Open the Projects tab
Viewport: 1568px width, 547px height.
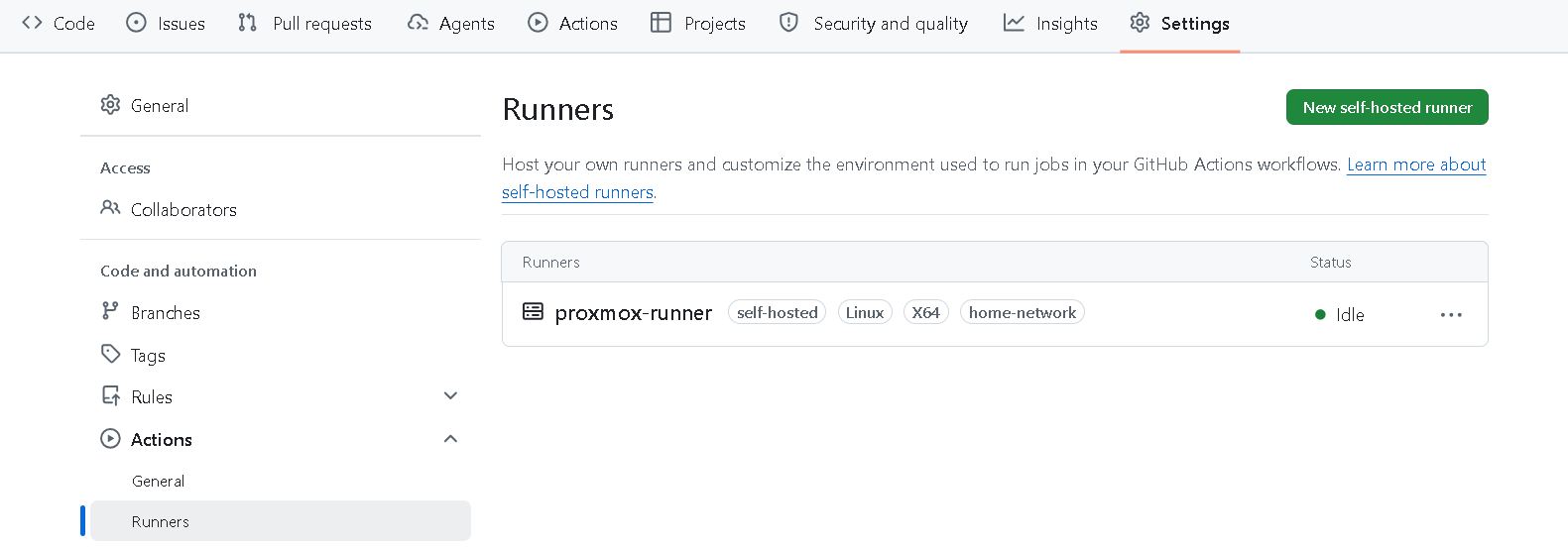click(x=698, y=23)
